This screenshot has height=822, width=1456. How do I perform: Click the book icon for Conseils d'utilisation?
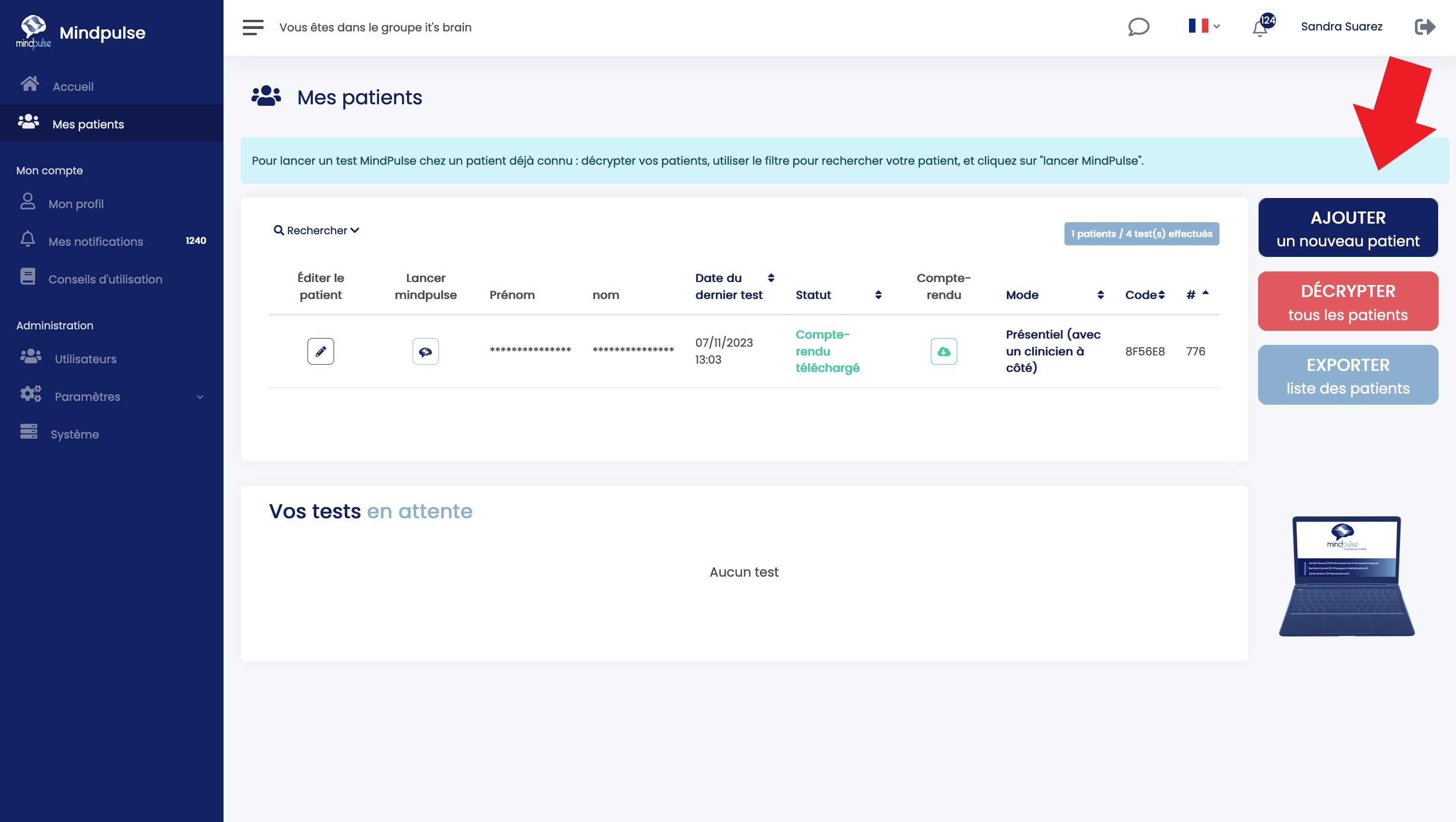pyautogui.click(x=27, y=276)
